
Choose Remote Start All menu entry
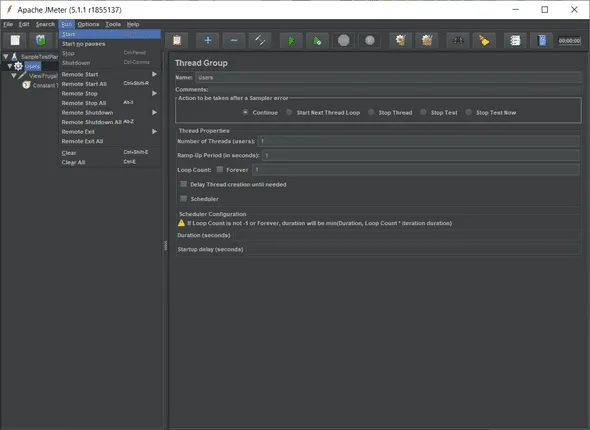pos(110,84)
